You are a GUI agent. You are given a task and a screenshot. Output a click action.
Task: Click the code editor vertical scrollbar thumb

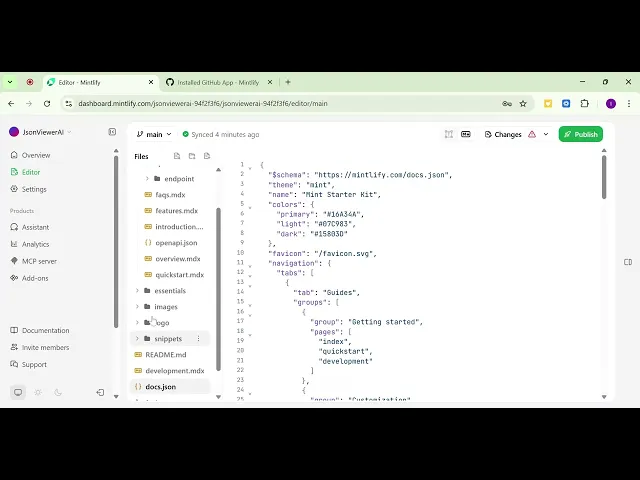[604, 178]
